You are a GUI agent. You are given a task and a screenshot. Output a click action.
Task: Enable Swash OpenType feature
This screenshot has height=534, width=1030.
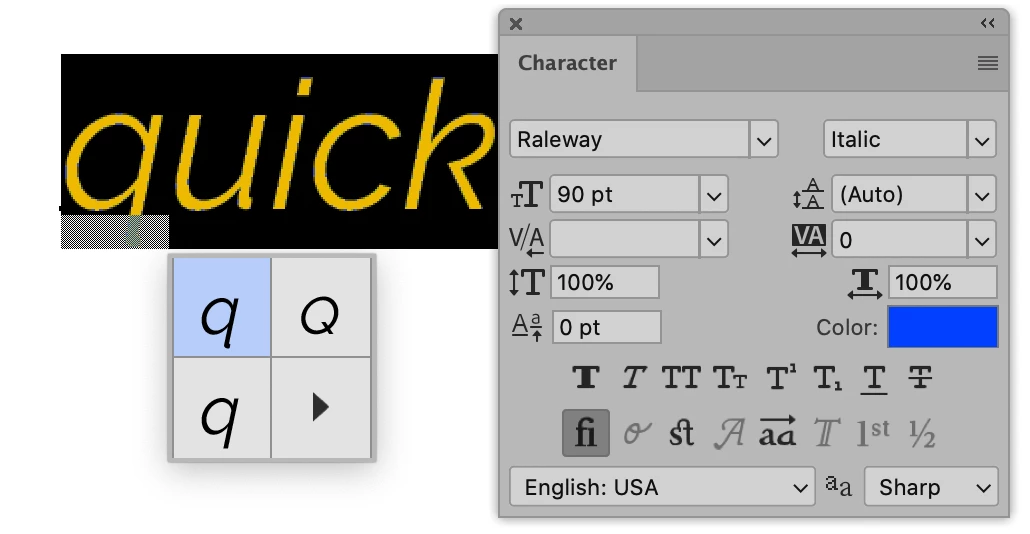point(729,434)
